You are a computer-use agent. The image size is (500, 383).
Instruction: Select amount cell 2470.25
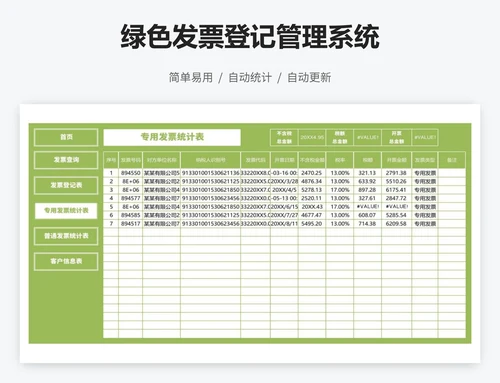tap(312, 173)
